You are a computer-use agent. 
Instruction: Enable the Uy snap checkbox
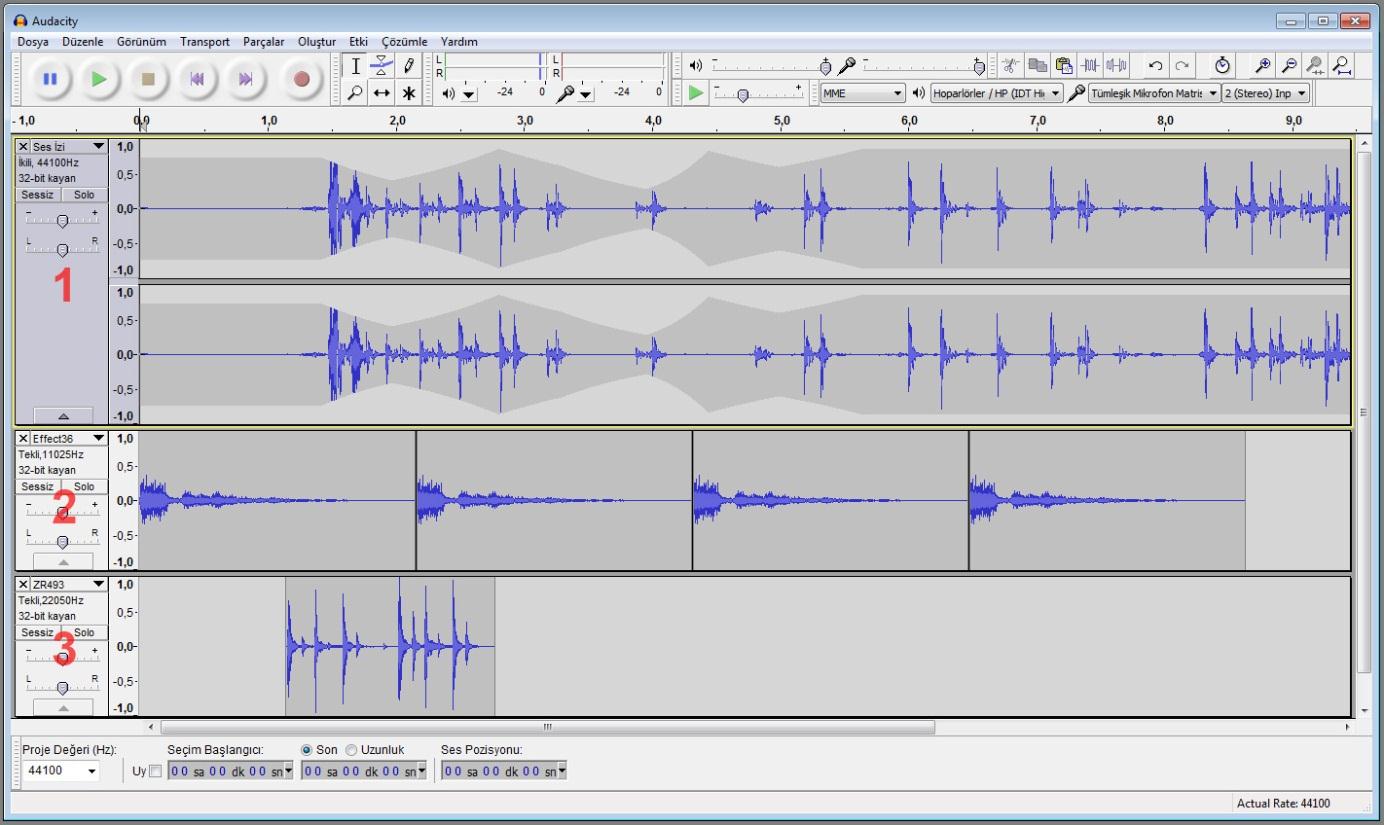[x=154, y=771]
